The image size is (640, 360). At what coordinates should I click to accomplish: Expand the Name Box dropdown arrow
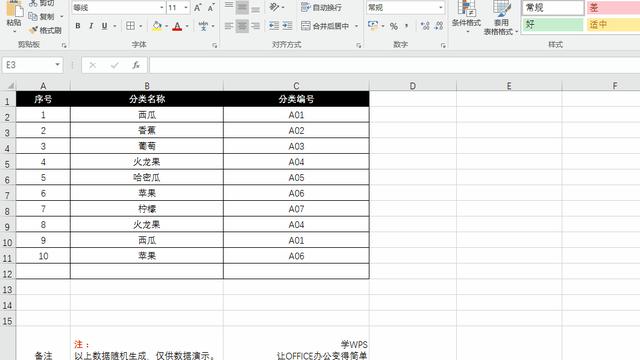pos(58,65)
